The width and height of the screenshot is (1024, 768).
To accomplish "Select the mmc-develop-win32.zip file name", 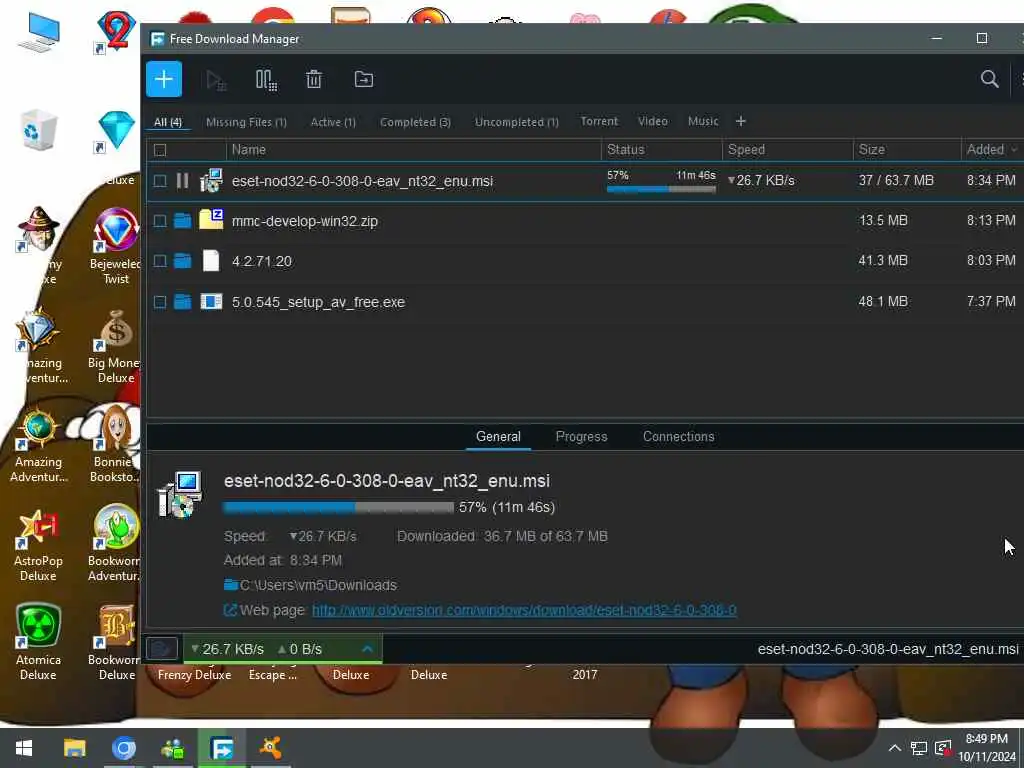I will (x=304, y=221).
